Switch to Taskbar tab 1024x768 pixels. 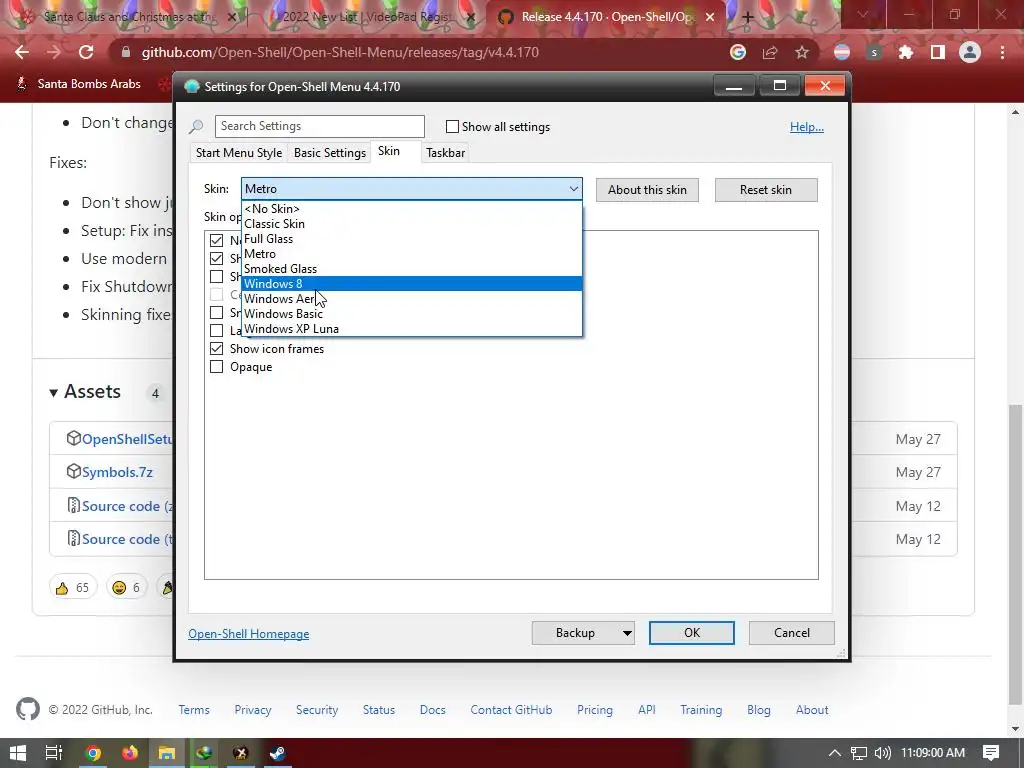pos(445,153)
